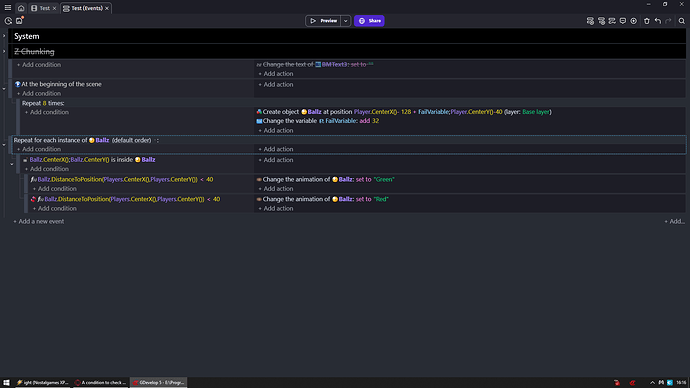Launch the game Preview
Image resolution: width=690 pixels, height=388 pixels.
pyautogui.click(x=323, y=21)
